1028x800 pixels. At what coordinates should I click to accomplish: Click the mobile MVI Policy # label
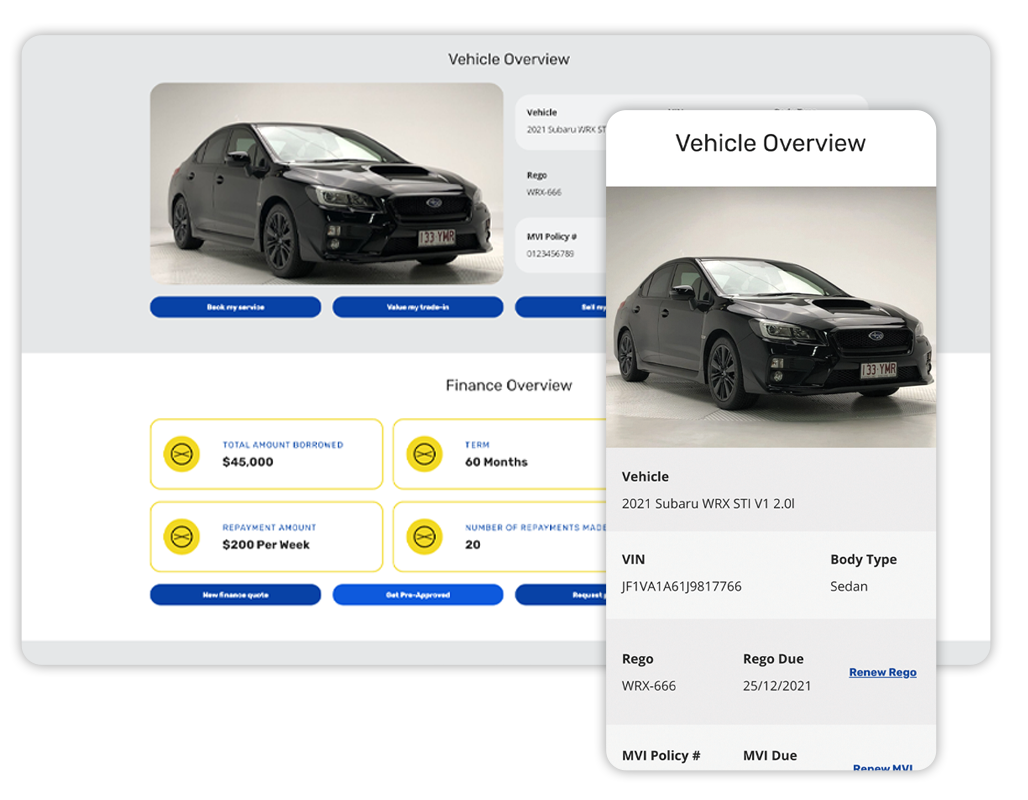tap(661, 755)
